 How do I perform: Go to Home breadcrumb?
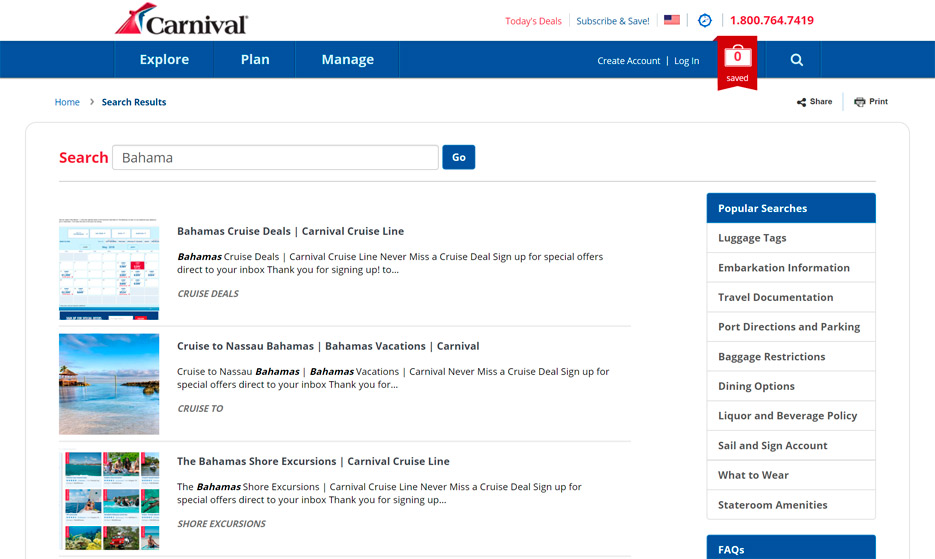pyautogui.click(x=67, y=102)
